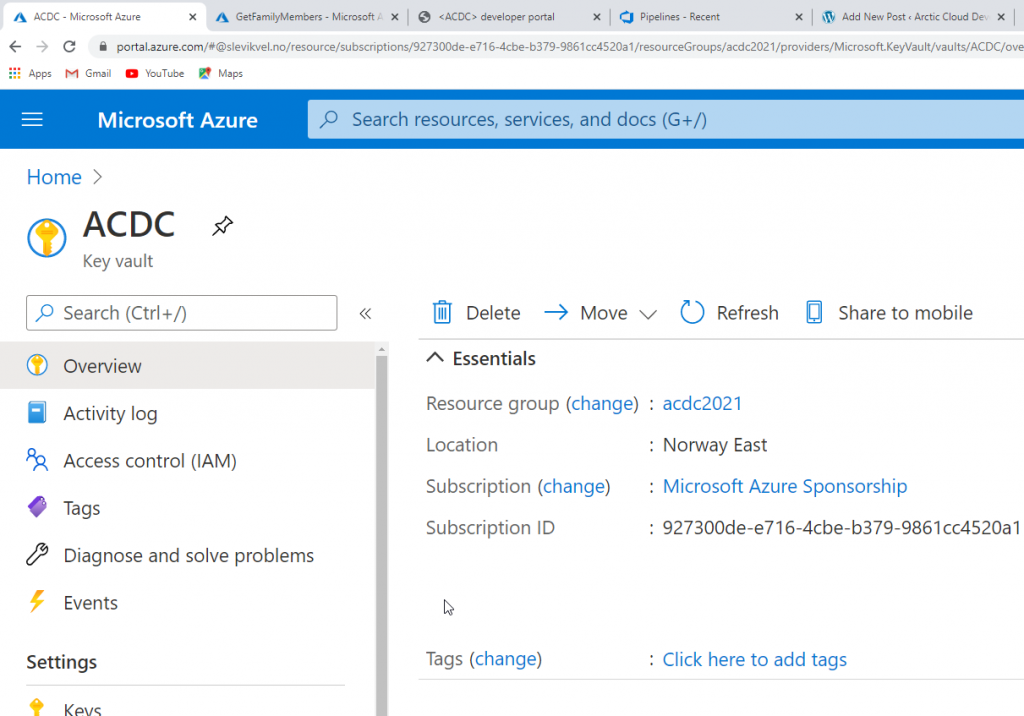The height and width of the screenshot is (716, 1024).
Task: Open the acdc2021 resource group link
Action: (702, 403)
